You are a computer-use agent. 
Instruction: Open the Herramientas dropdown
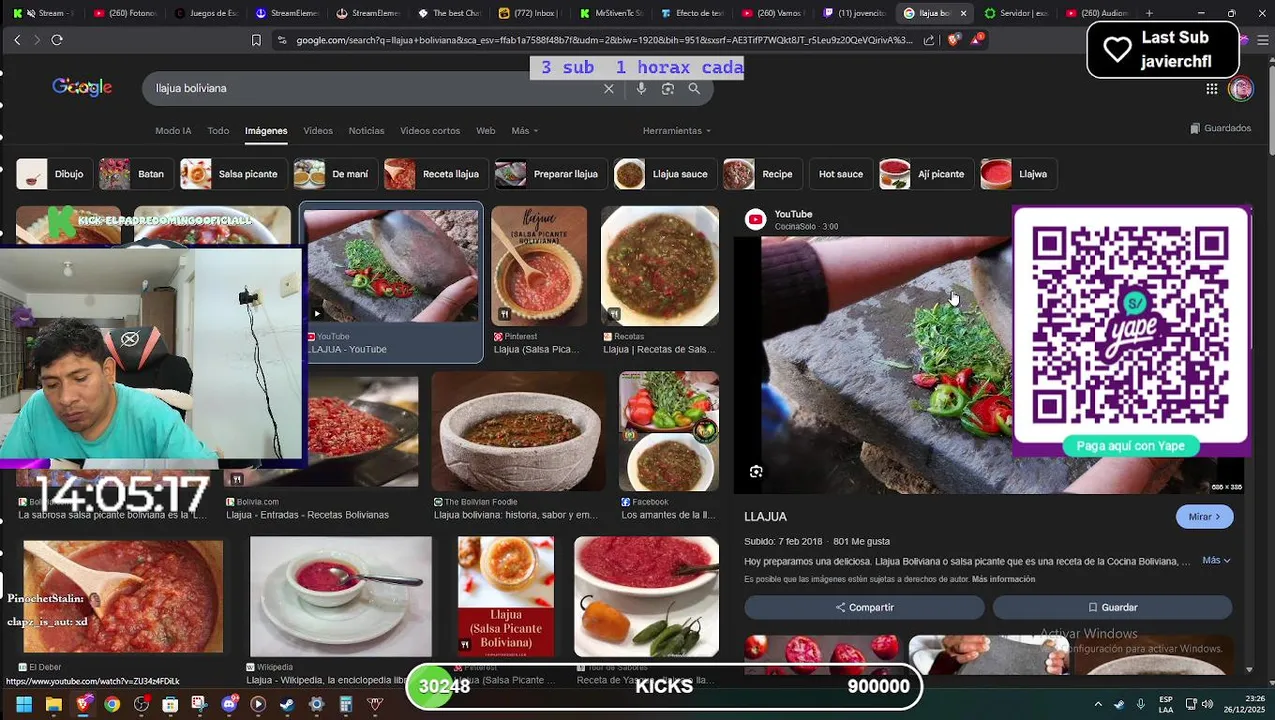click(677, 131)
